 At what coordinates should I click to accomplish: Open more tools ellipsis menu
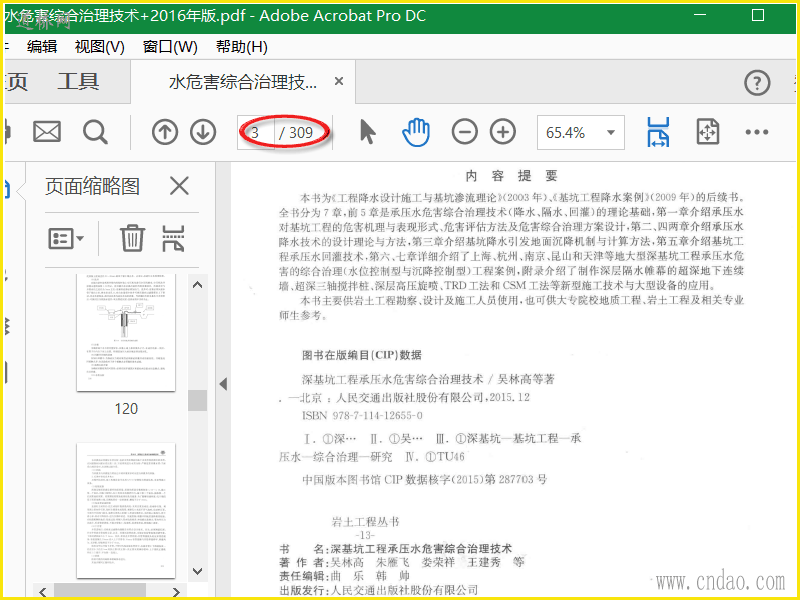(757, 132)
